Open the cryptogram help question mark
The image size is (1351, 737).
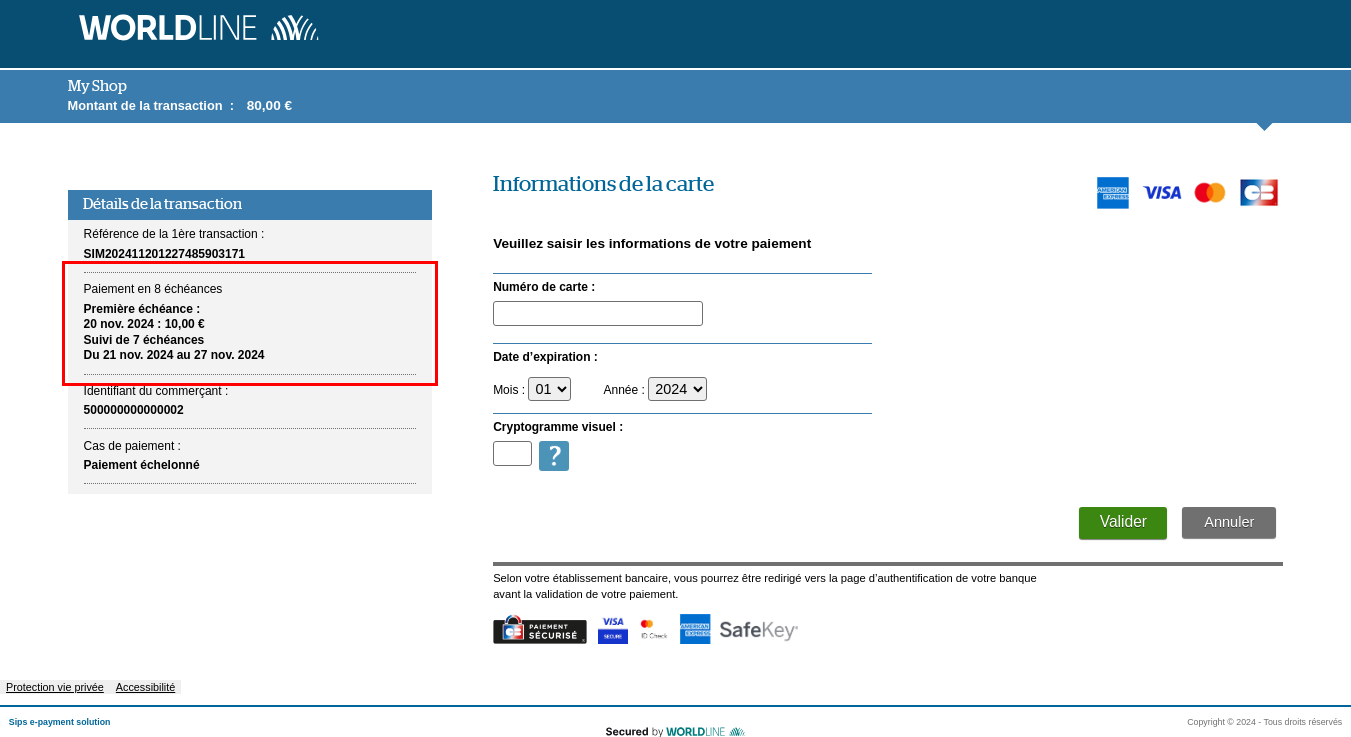point(554,456)
